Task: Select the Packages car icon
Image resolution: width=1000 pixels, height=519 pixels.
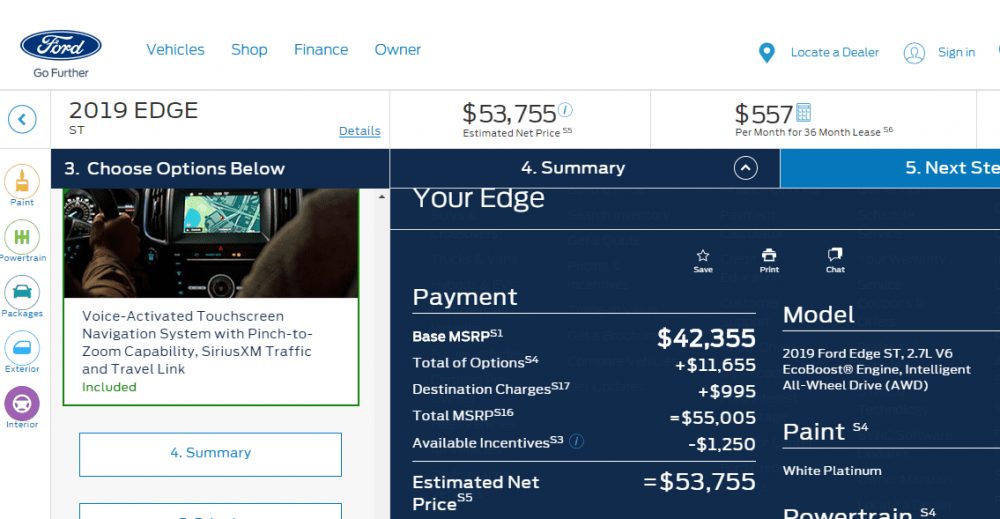Action: coord(22,292)
